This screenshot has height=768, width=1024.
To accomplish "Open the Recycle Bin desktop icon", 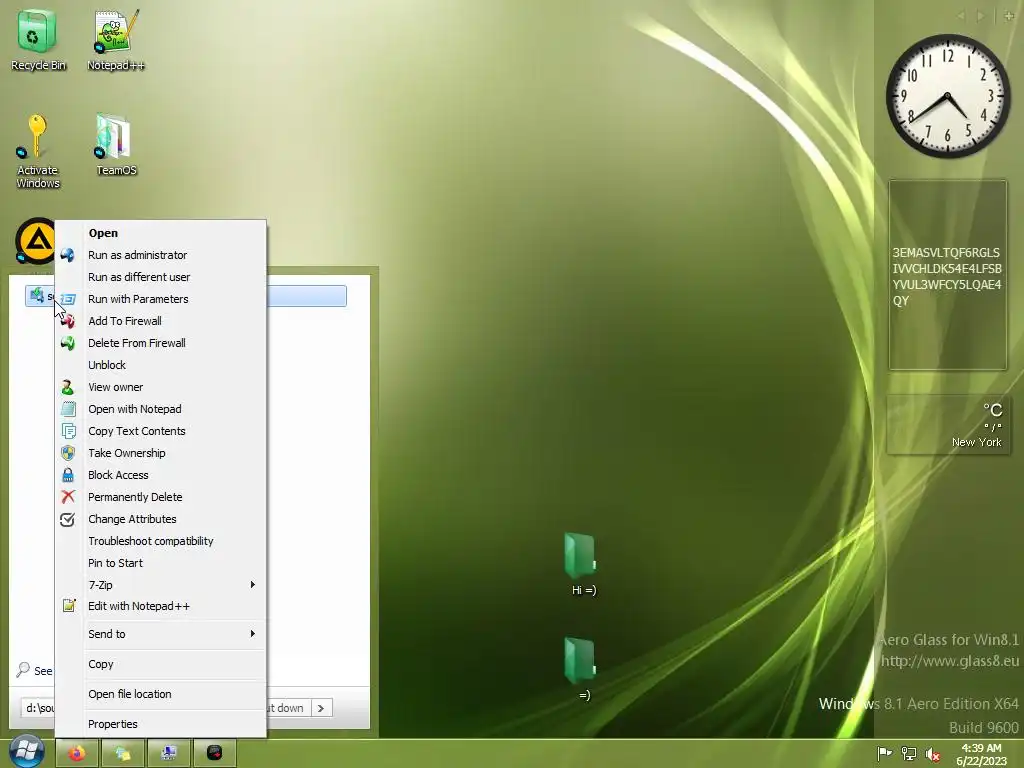I will click(38, 39).
